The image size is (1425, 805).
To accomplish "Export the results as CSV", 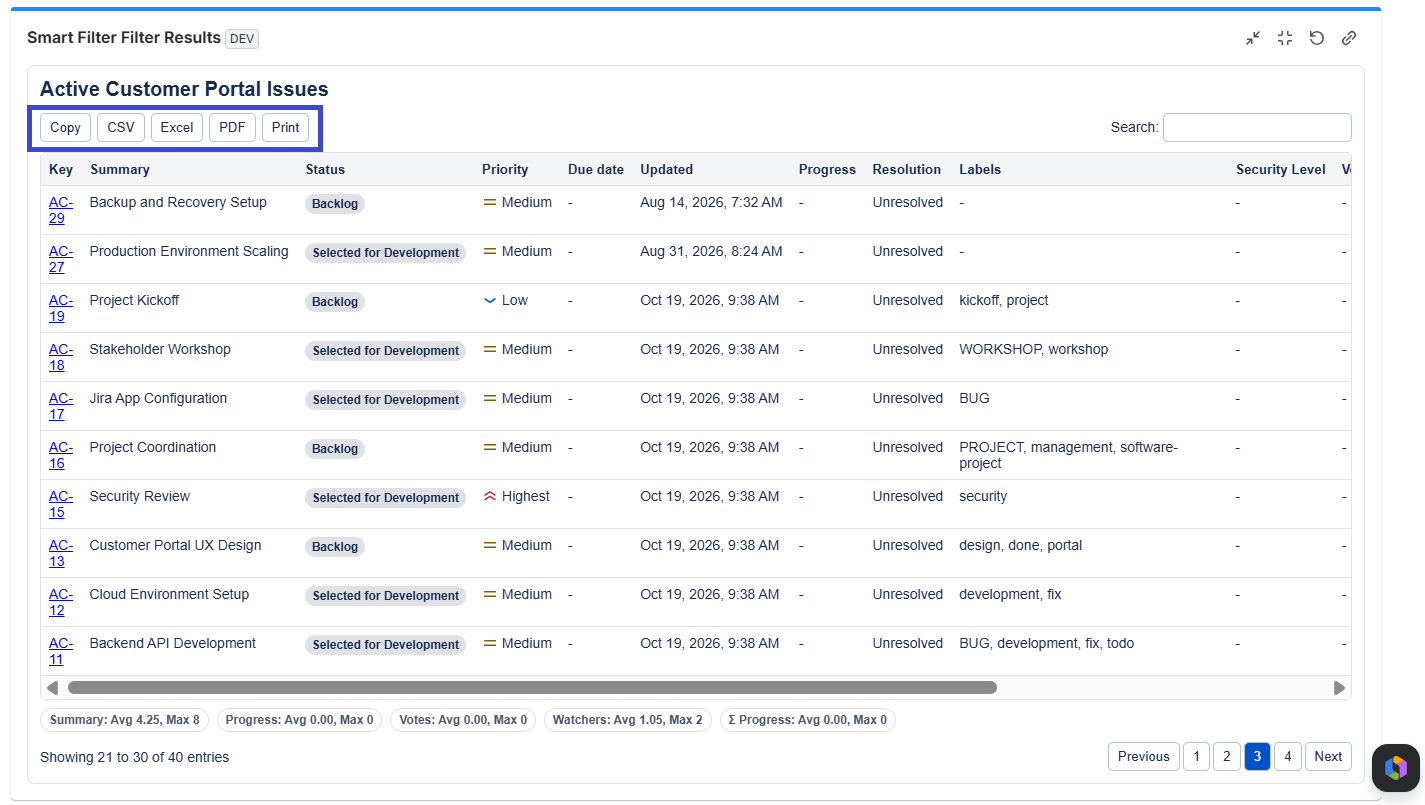I will click(x=121, y=127).
